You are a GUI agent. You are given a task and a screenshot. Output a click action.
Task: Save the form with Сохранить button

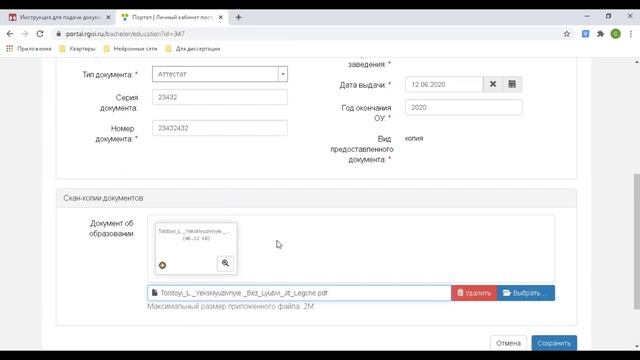point(554,343)
